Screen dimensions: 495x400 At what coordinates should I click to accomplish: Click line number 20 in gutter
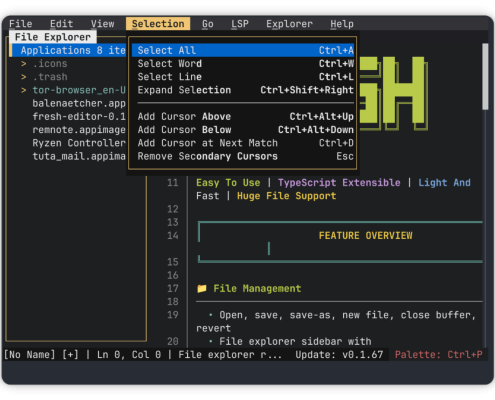(x=173, y=341)
